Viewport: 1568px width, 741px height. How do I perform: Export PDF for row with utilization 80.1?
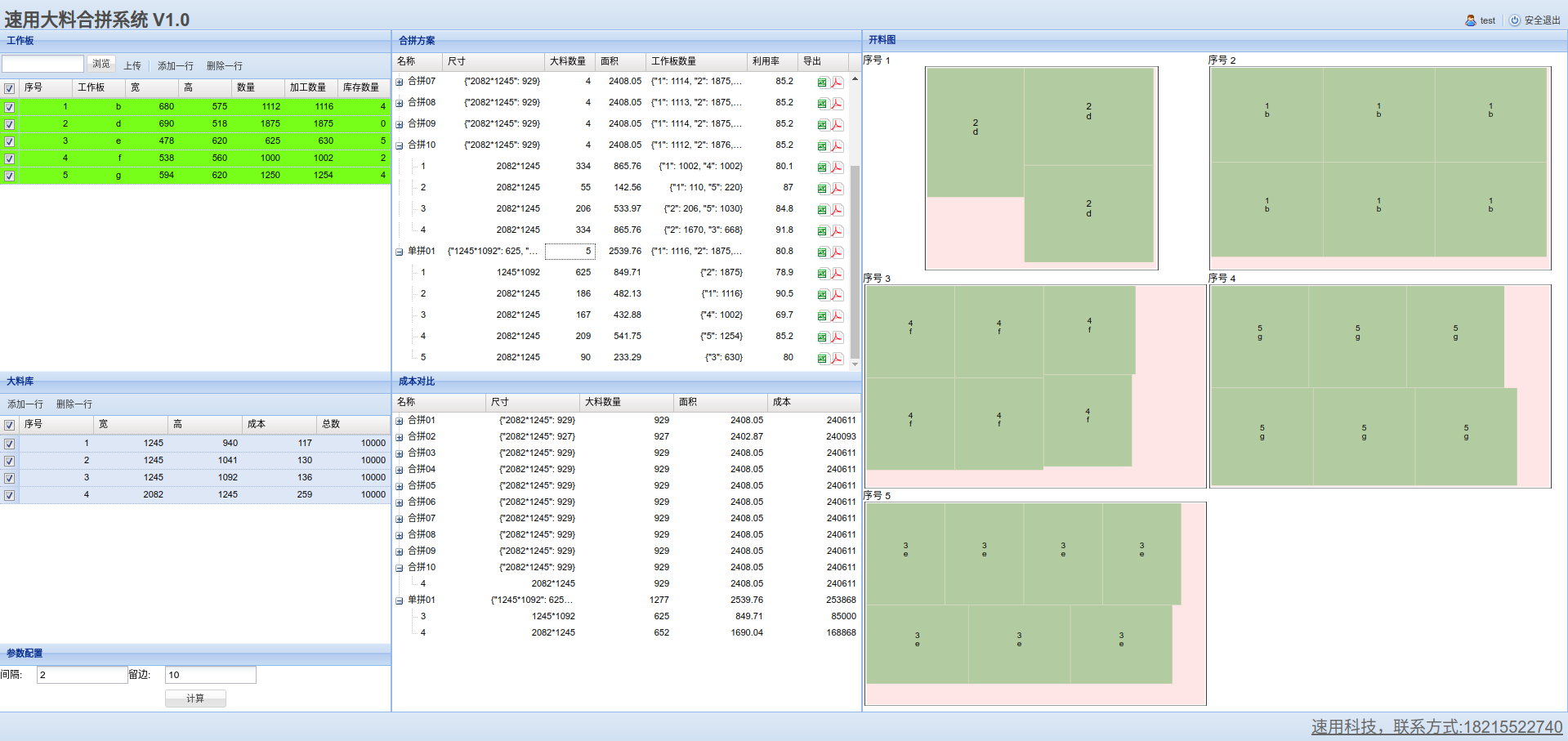[x=837, y=167]
